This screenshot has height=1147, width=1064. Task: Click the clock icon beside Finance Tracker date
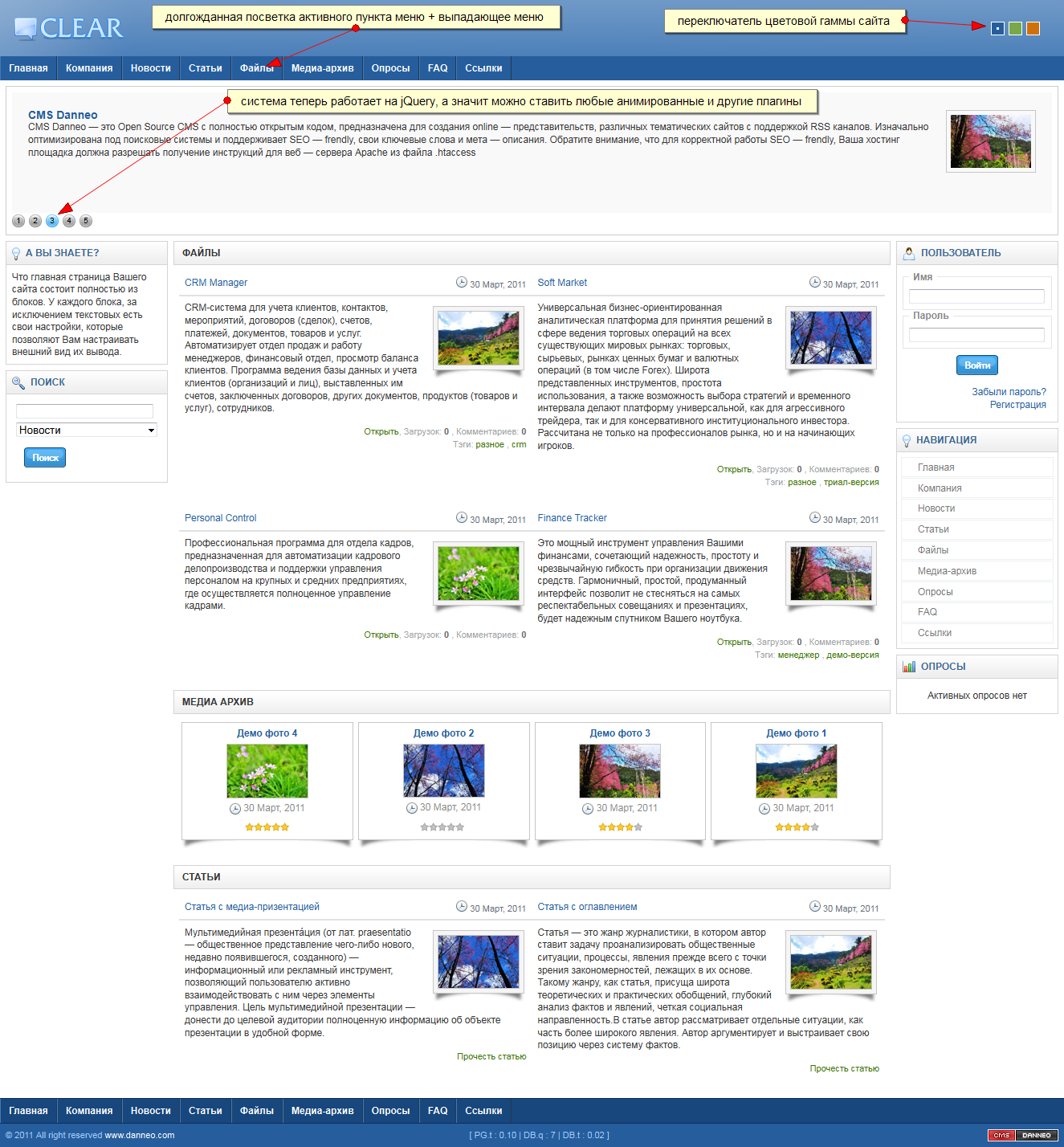click(x=815, y=517)
